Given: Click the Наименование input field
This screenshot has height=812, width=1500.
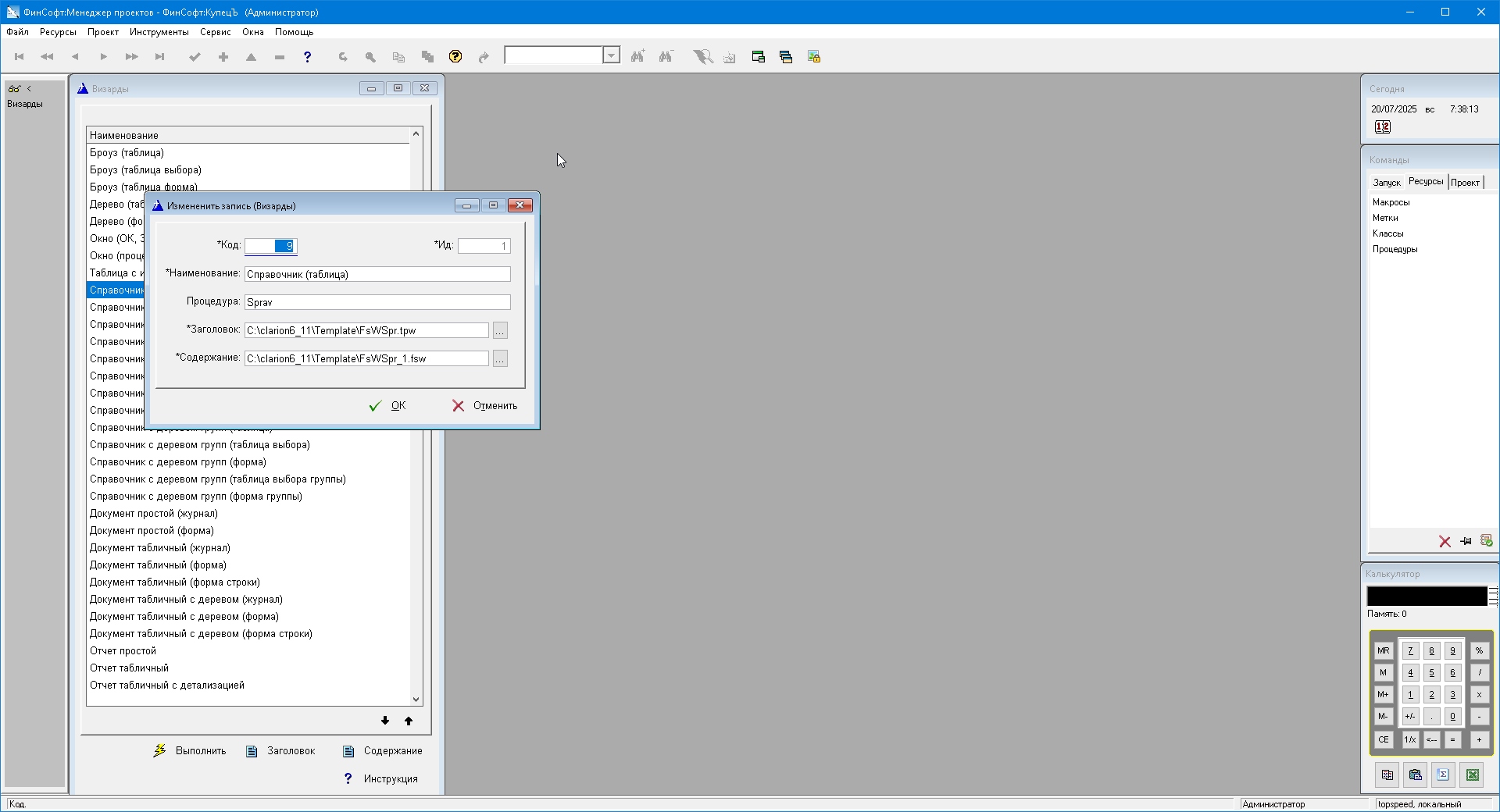Looking at the screenshot, I should coord(377,275).
